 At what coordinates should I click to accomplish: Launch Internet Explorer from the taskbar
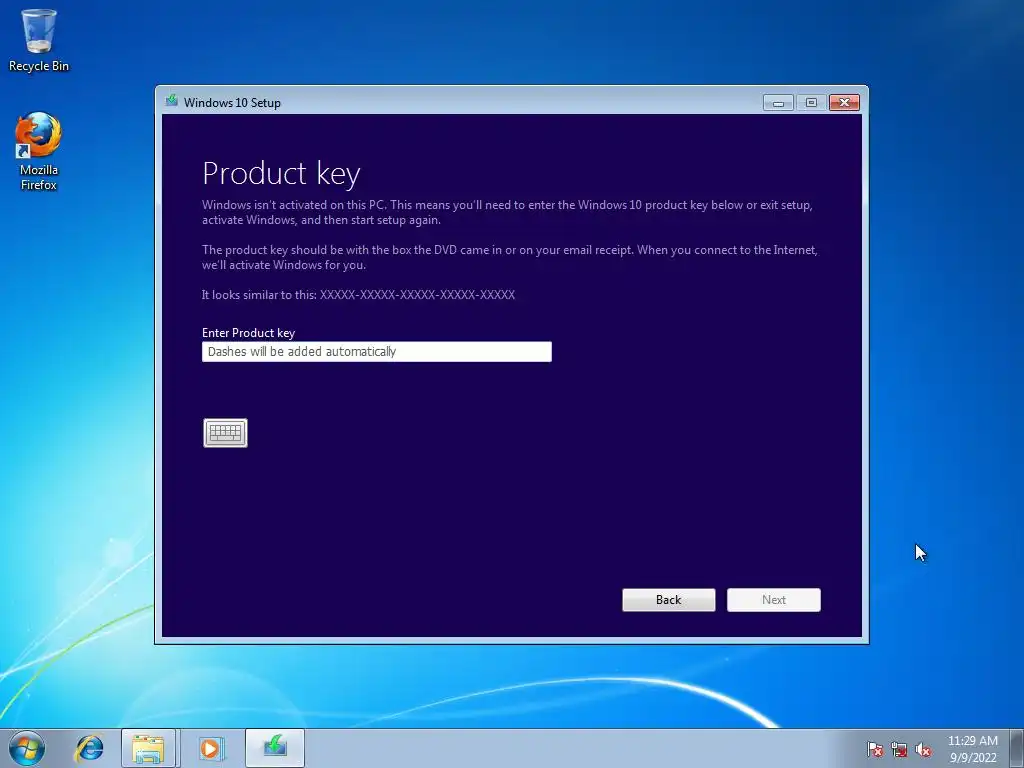[89, 748]
